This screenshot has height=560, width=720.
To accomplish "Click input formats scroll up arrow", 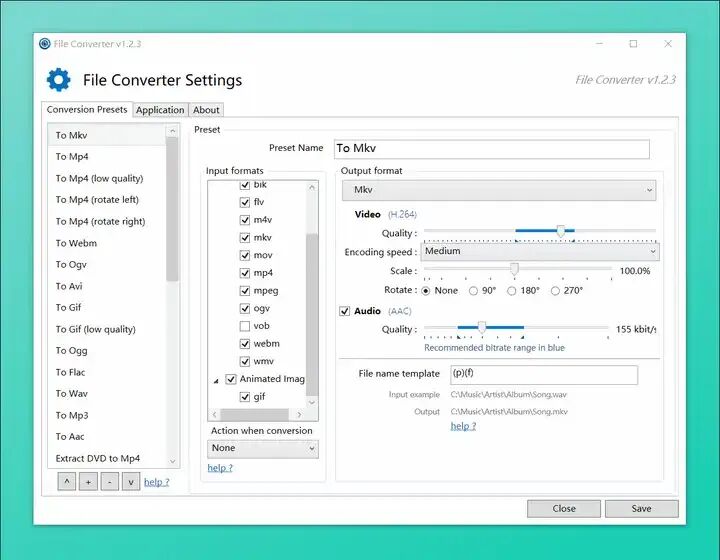I will coord(312,187).
